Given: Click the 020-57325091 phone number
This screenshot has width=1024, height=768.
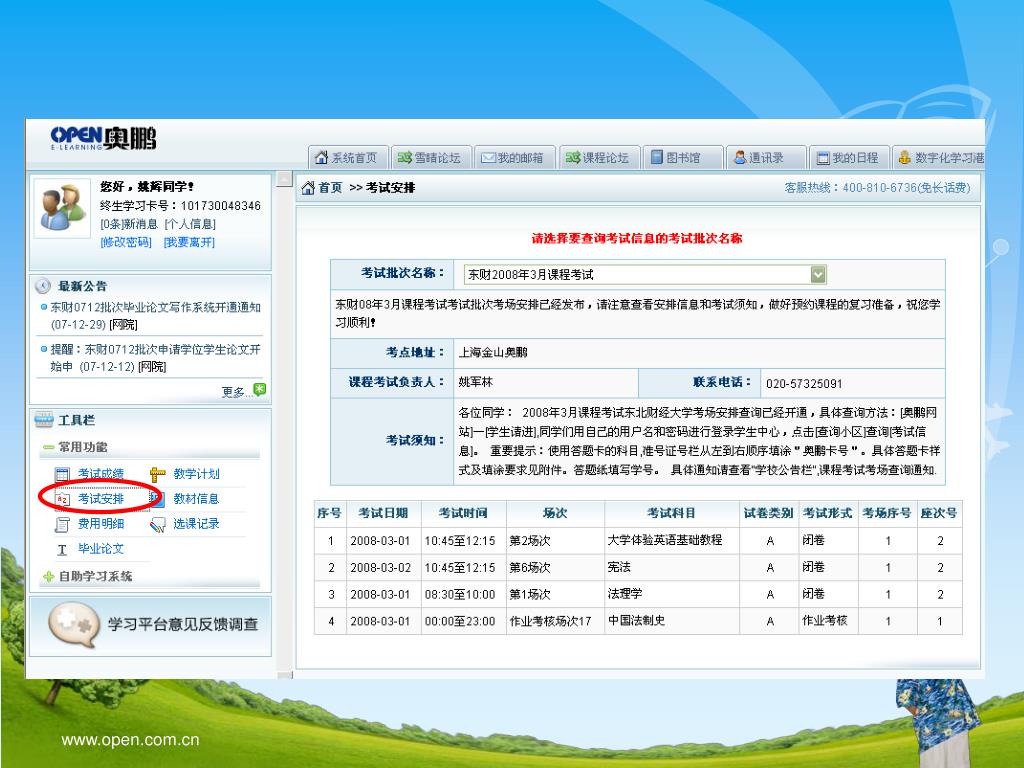Looking at the screenshot, I should [x=804, y=383].
